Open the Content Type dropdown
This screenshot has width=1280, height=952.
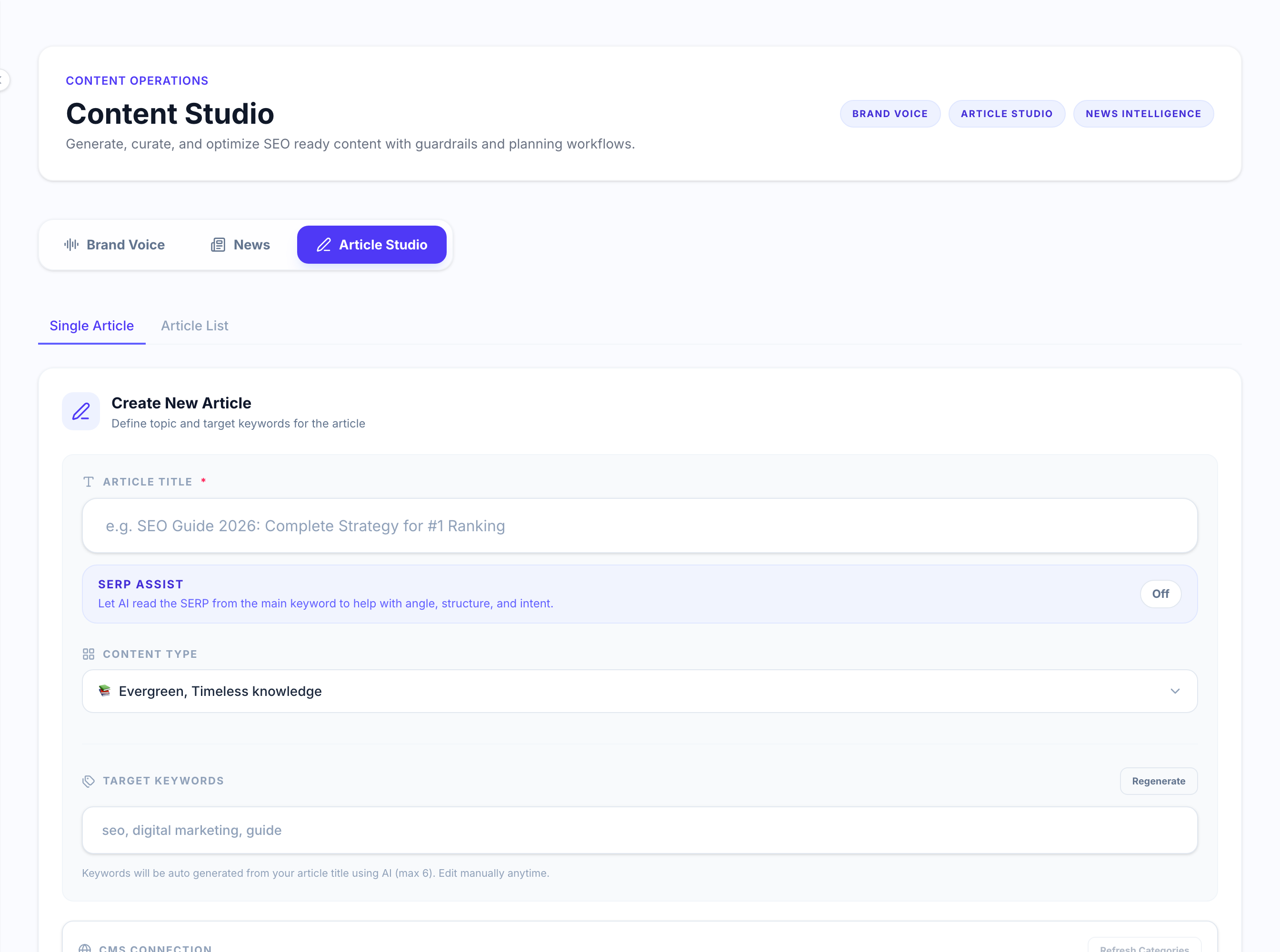(640, 691)
